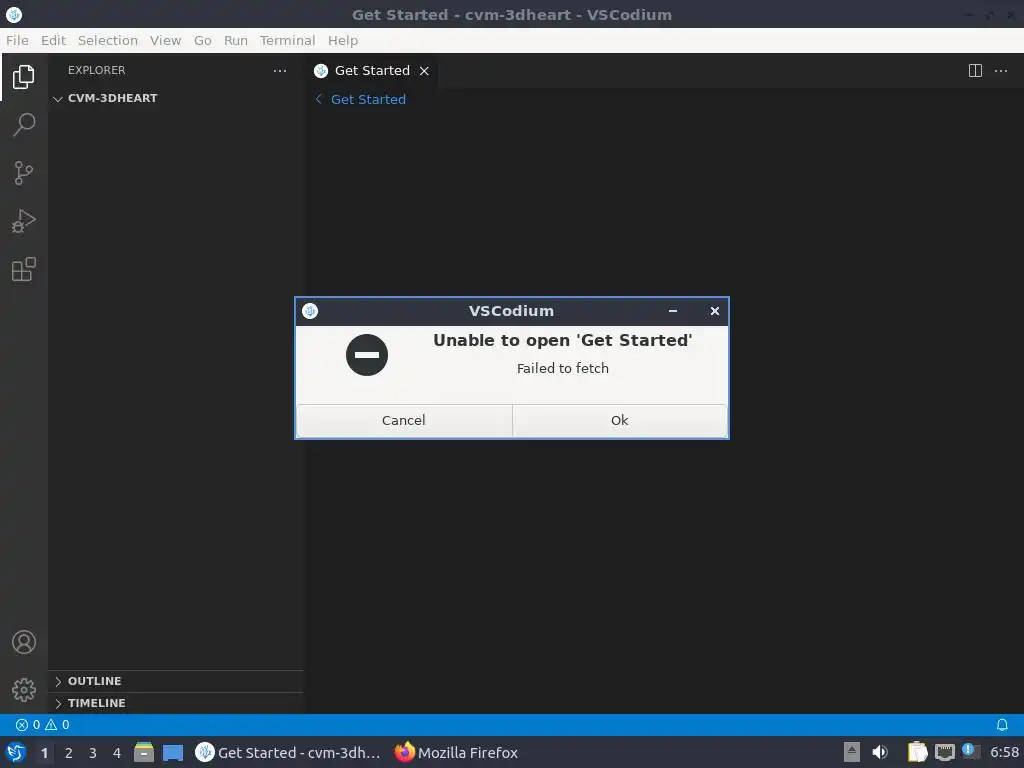Switch to workspace 3 in taskbar
Viewport: 1024px width, 768px height.
click(x=93, y=753)
